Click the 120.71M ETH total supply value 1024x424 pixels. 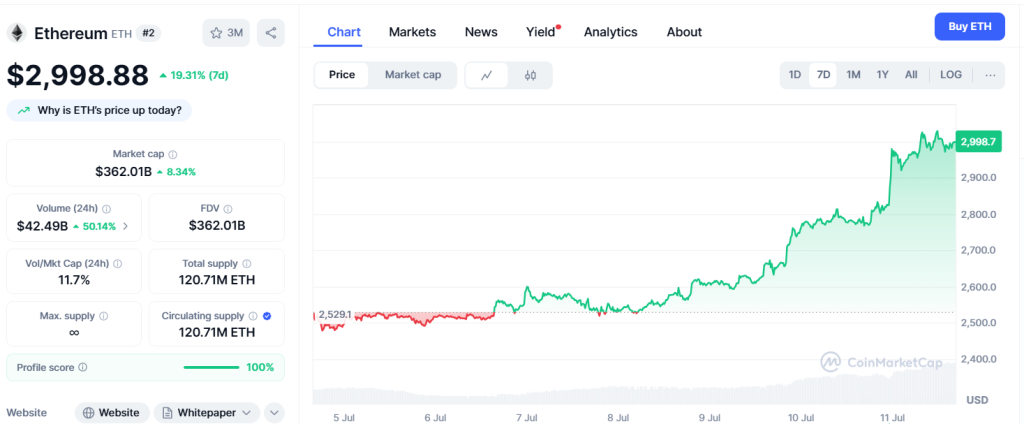coord(217,280)
